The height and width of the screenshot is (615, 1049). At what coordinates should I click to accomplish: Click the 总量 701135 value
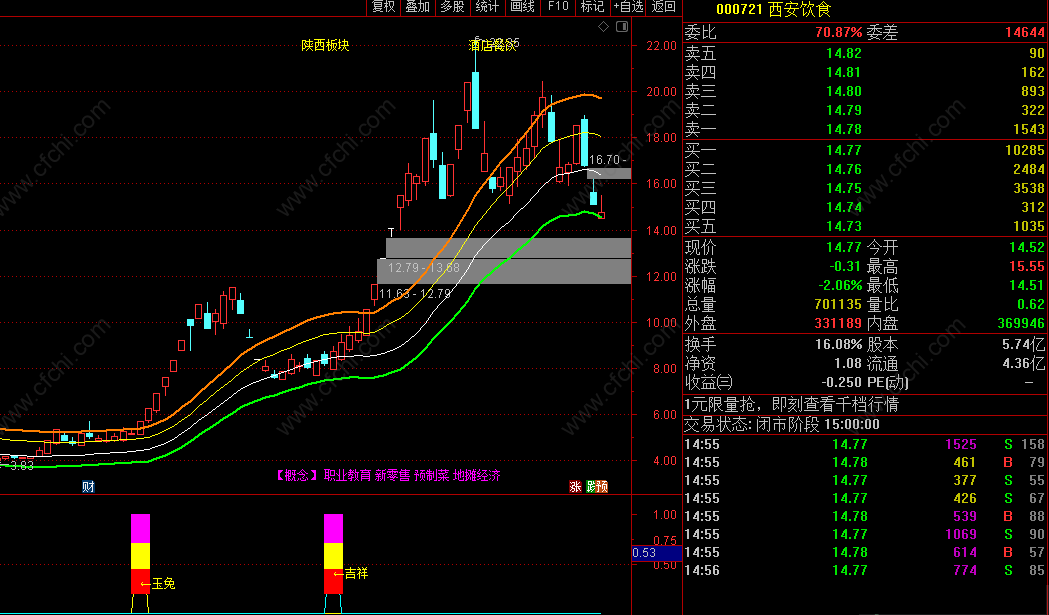pyautogui.click(x=838, y=304)
